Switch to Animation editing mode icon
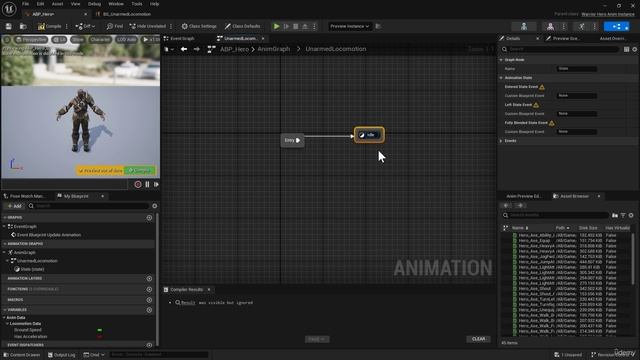The width and height of the screenshot is (640, 360). pos(582,27)
